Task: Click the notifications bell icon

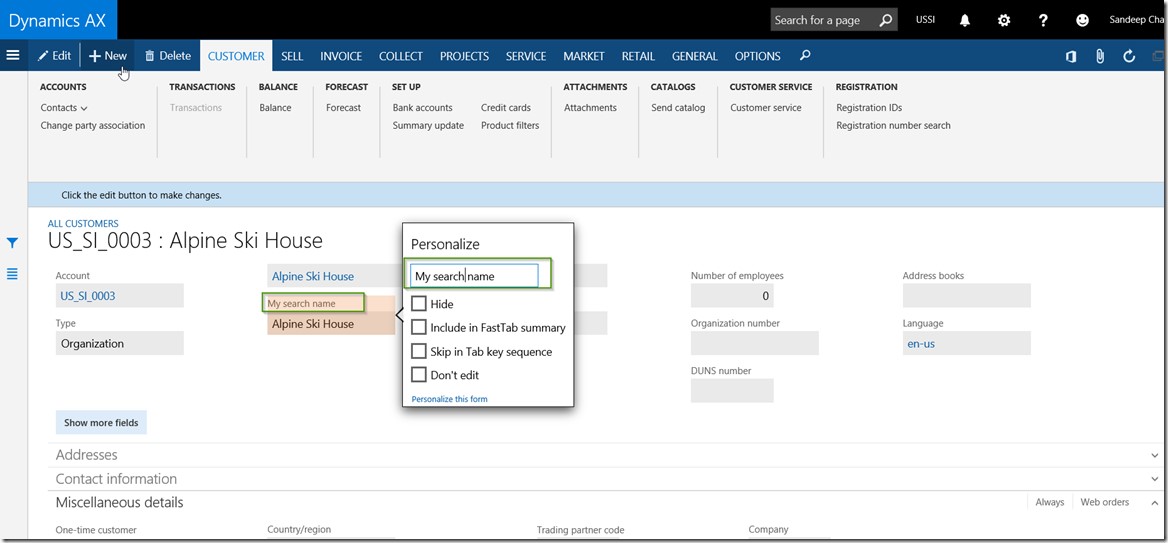Action: [965, 20]
